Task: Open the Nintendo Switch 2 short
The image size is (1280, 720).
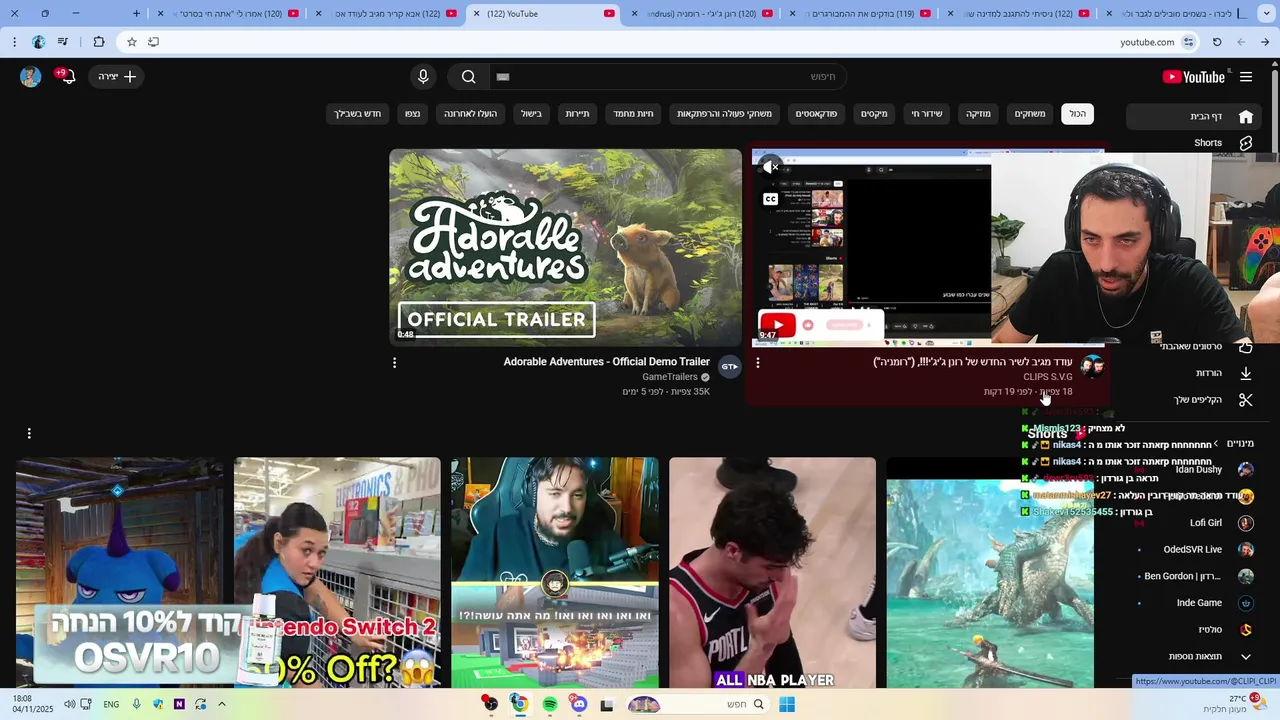Action: pos(337,573)
